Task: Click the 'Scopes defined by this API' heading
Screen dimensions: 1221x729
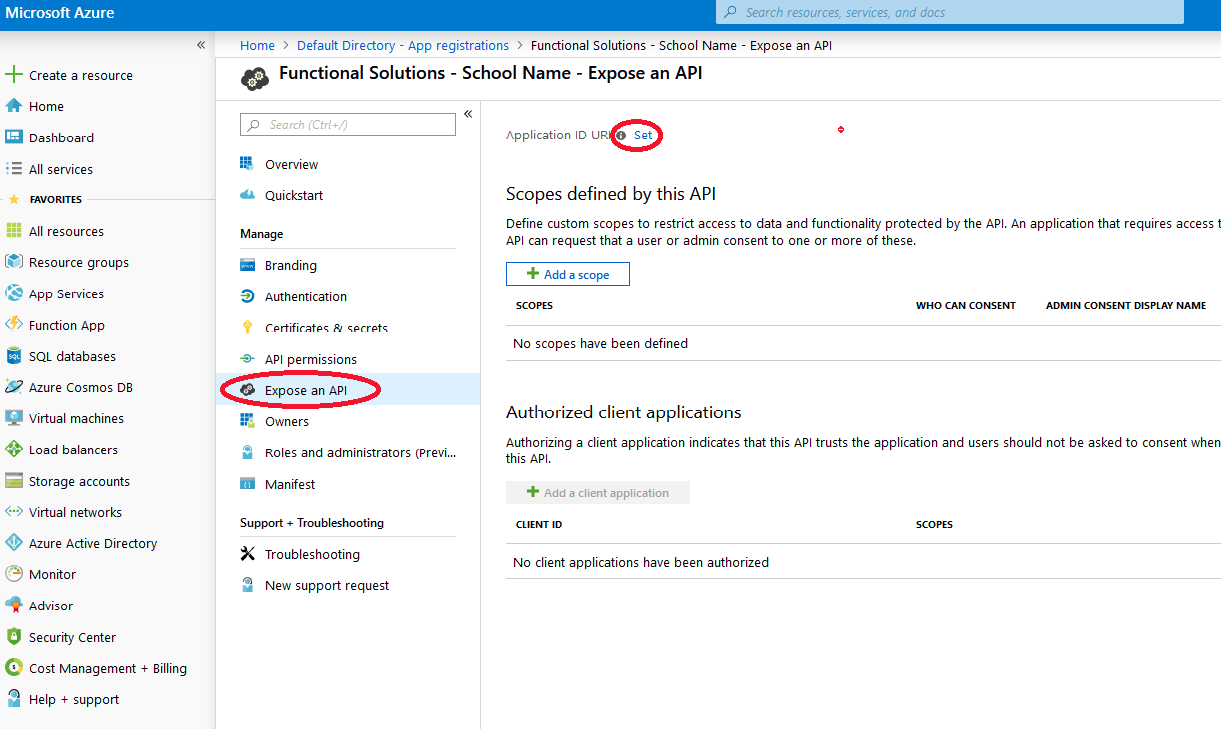Action: [611, 194]
